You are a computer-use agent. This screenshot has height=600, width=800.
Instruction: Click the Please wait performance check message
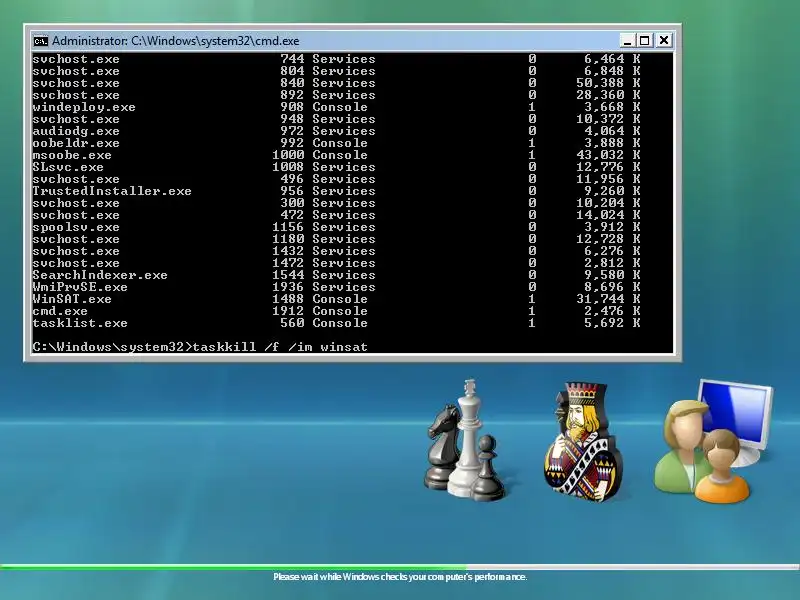click(x=400, y=577)
